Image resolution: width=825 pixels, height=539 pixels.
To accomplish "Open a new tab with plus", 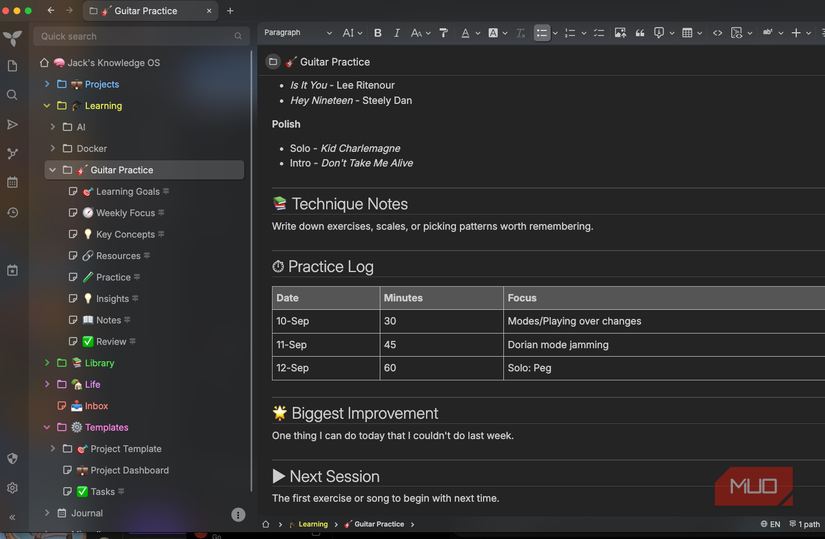I will pyautogui.click(x=230, y=11).
